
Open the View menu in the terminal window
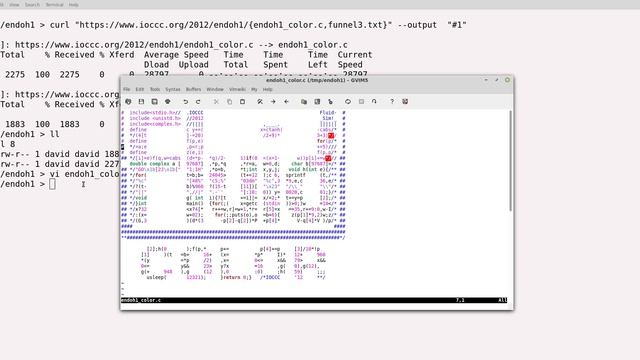point(14,4)
